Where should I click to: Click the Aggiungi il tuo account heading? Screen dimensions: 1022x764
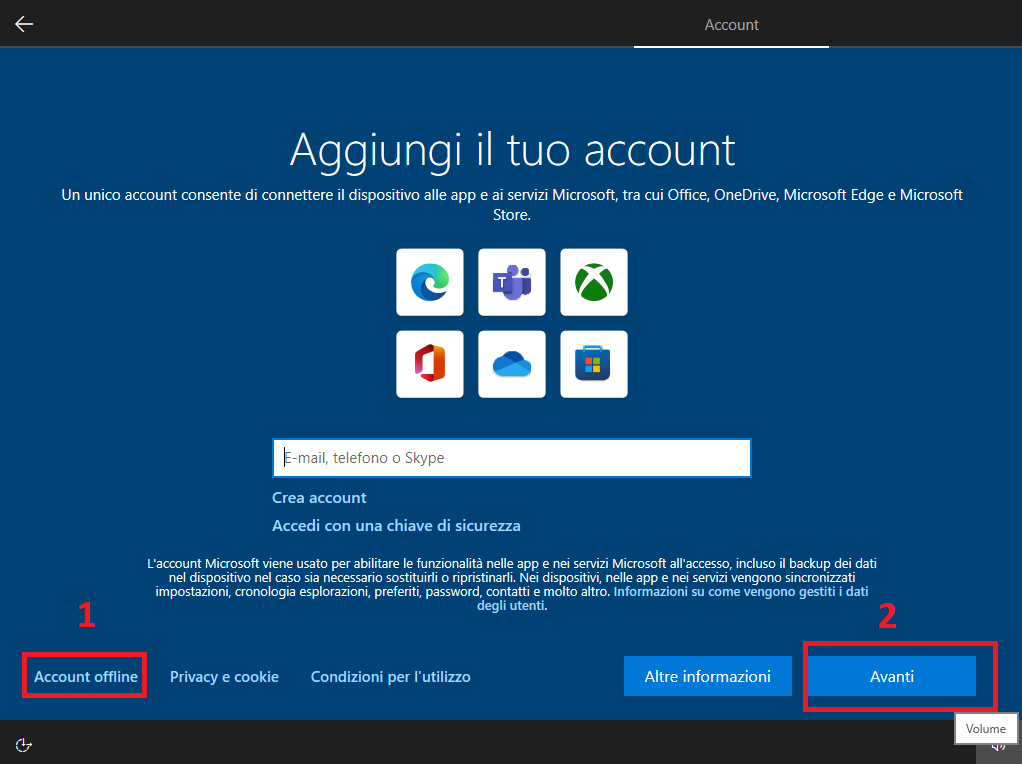coord(512,151)
